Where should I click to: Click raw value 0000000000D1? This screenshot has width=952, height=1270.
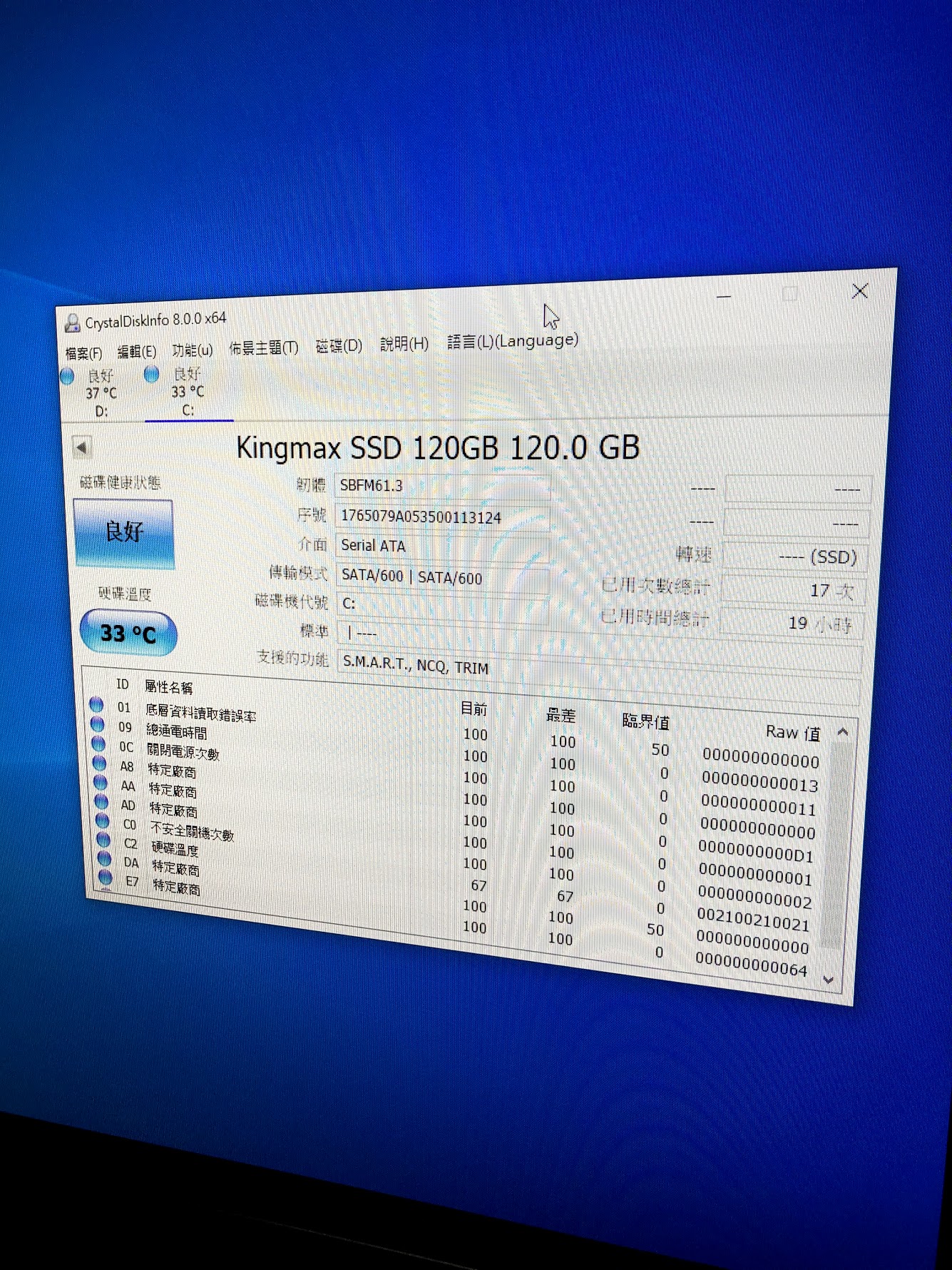pyautogui.click(x=757, y=851)
